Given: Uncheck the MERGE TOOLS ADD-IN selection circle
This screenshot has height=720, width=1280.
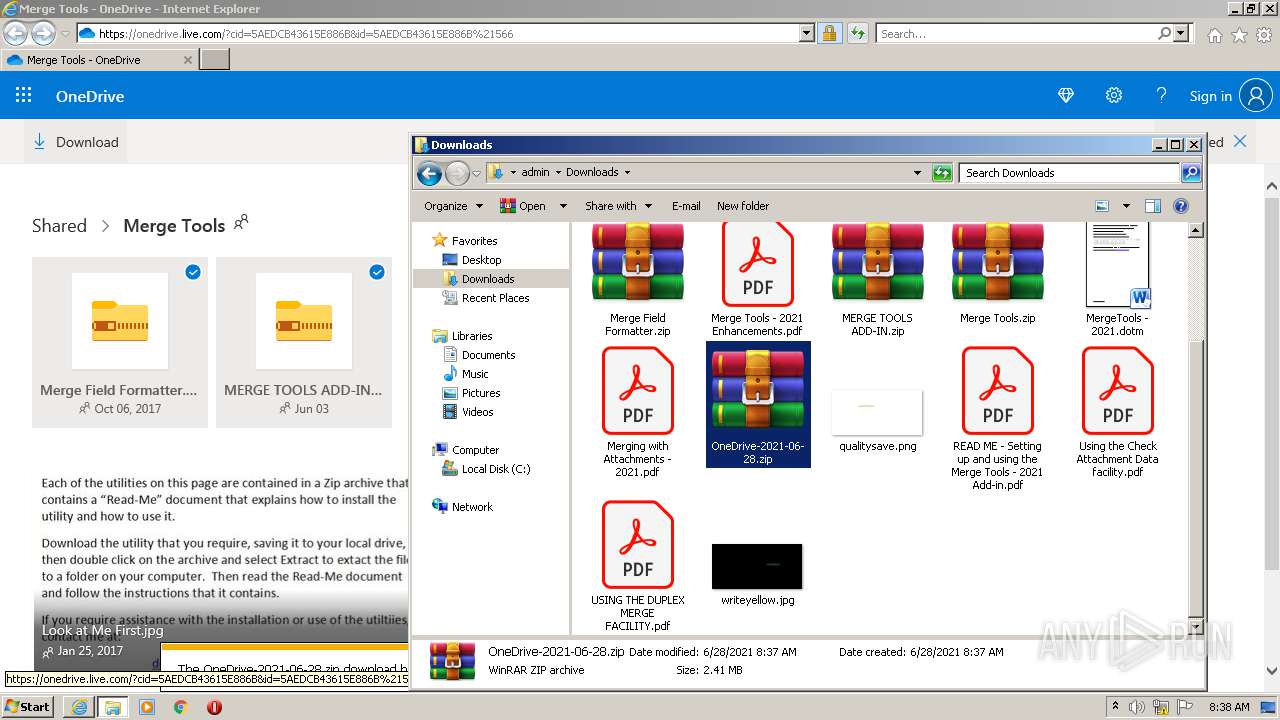Looking at the screenshot, I should [377, 272].
